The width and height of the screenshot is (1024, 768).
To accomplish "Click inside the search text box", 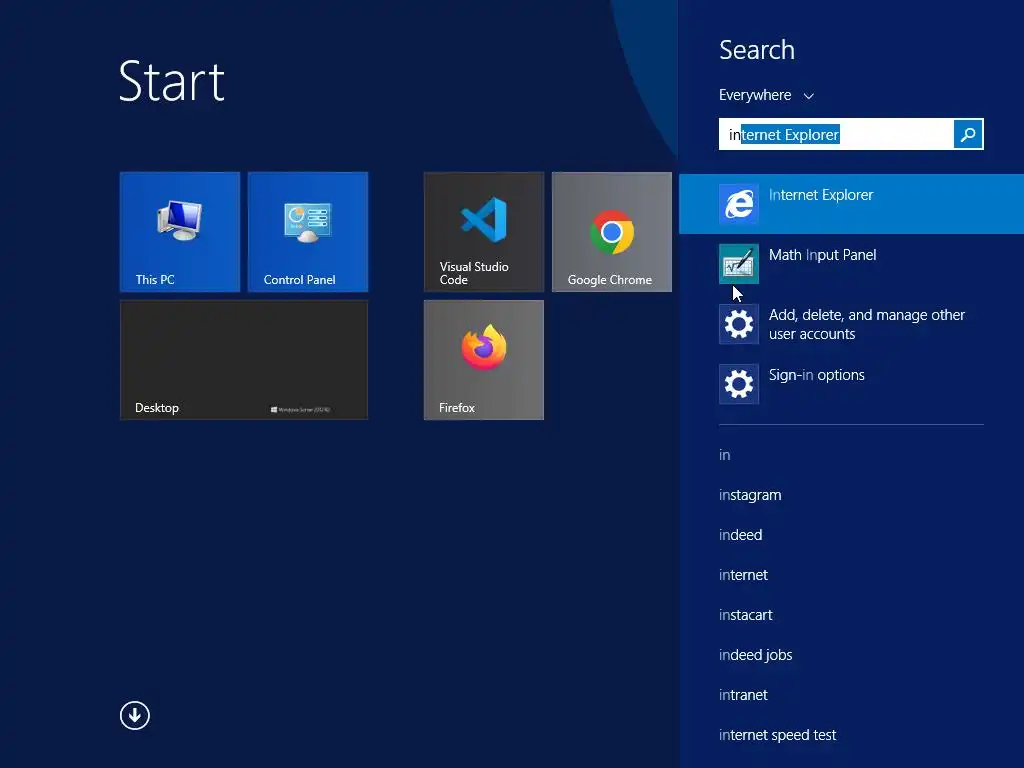I will (836, 134).
